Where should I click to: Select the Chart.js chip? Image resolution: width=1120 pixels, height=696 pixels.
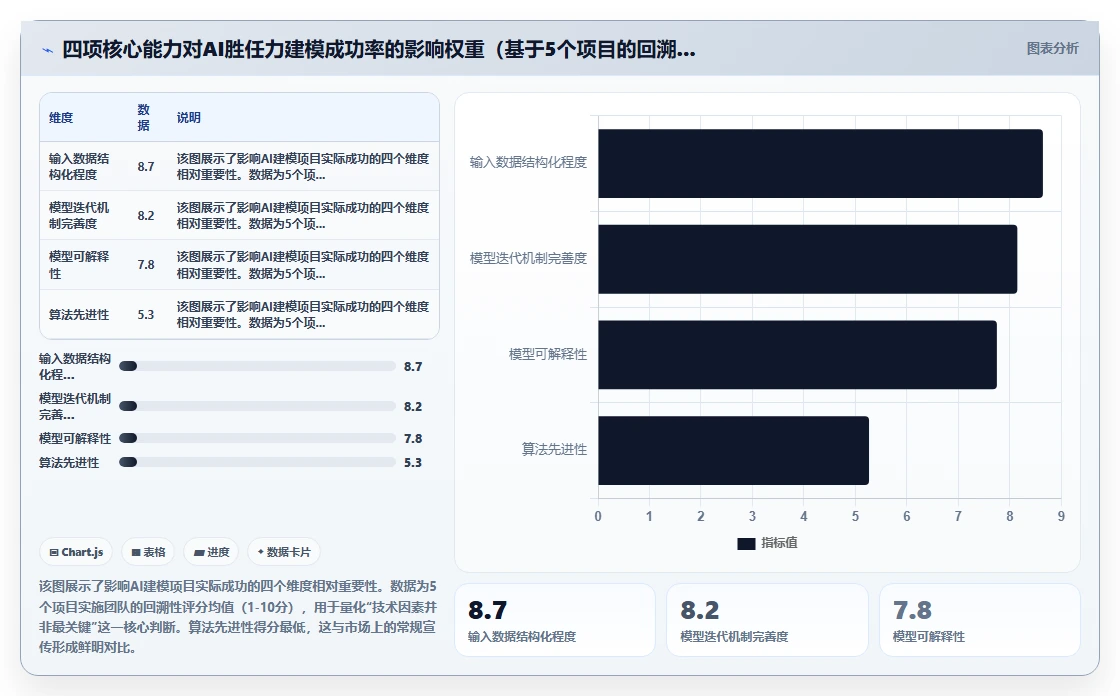click(x=76, y=552)
